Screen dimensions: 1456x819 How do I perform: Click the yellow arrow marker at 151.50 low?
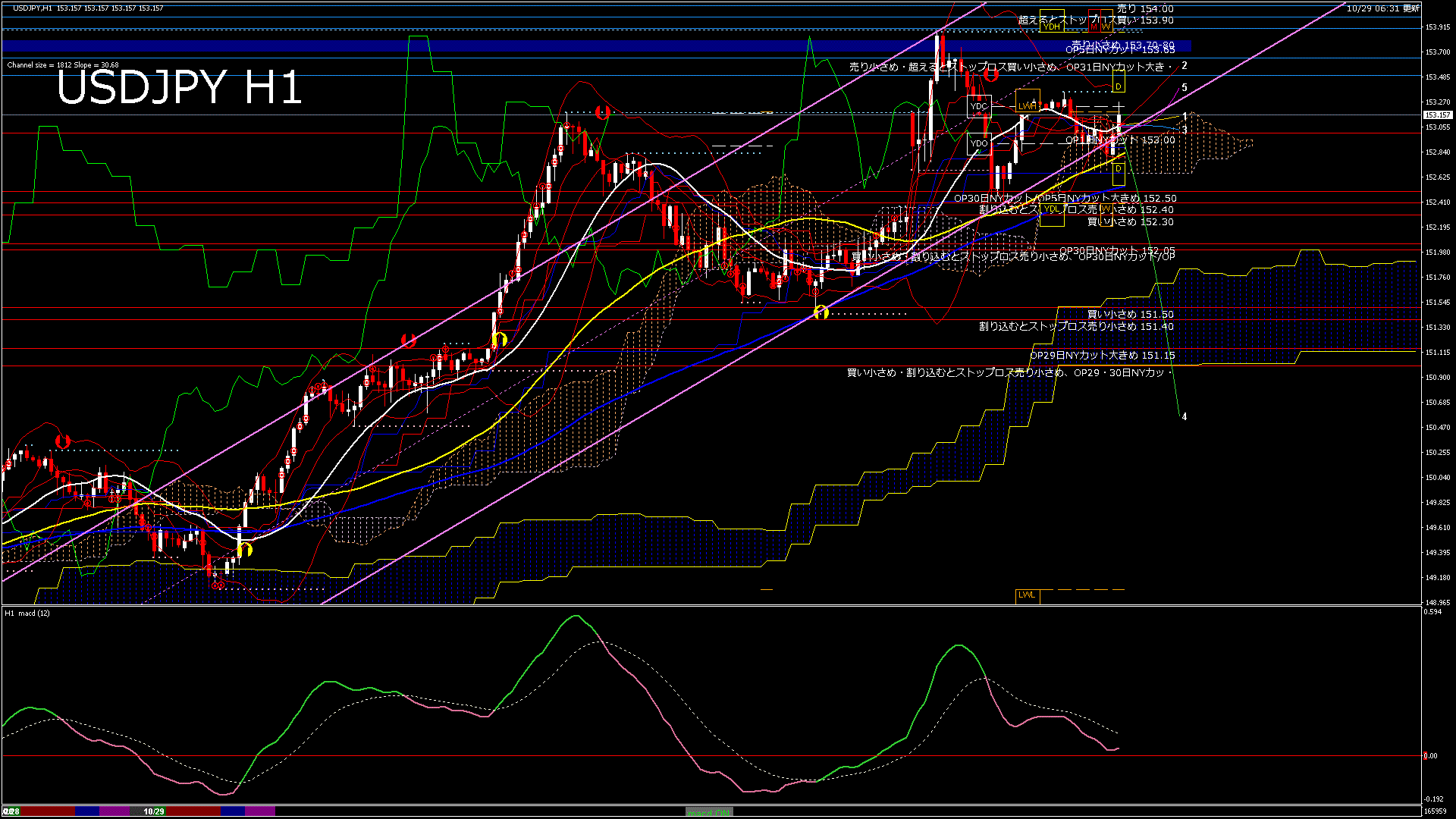point(821,312)
